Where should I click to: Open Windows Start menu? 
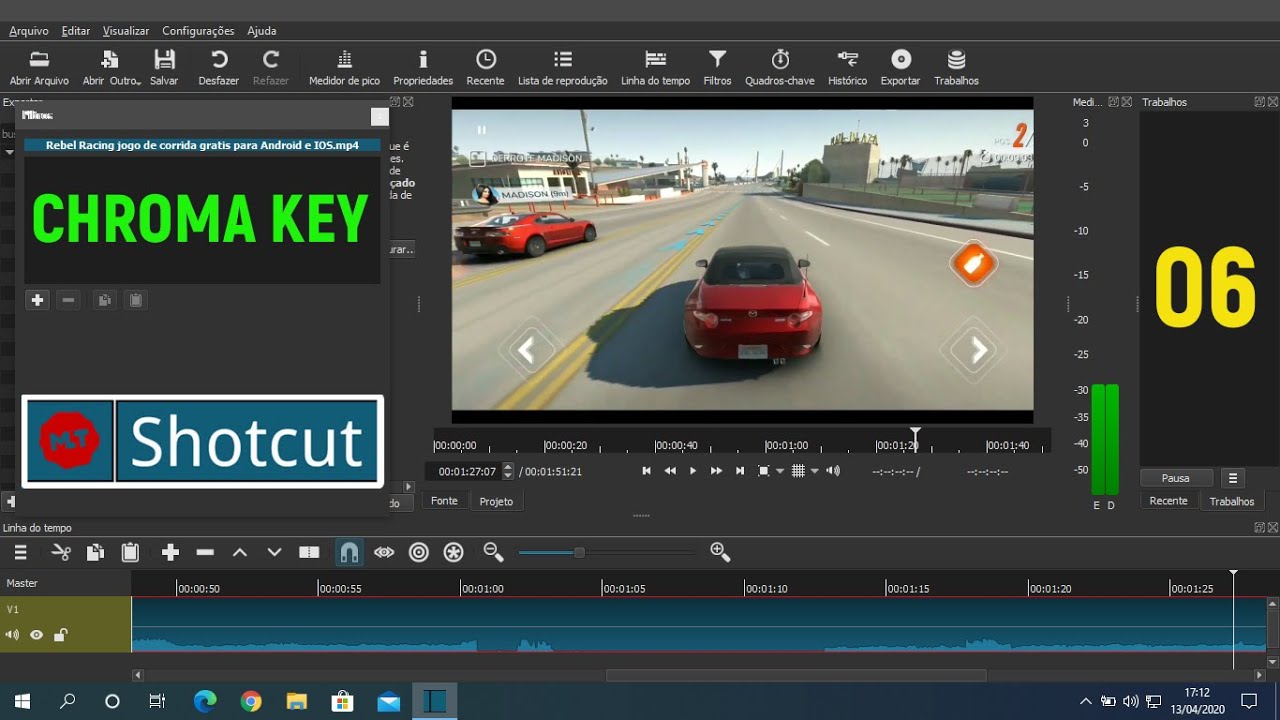point(22,701)
